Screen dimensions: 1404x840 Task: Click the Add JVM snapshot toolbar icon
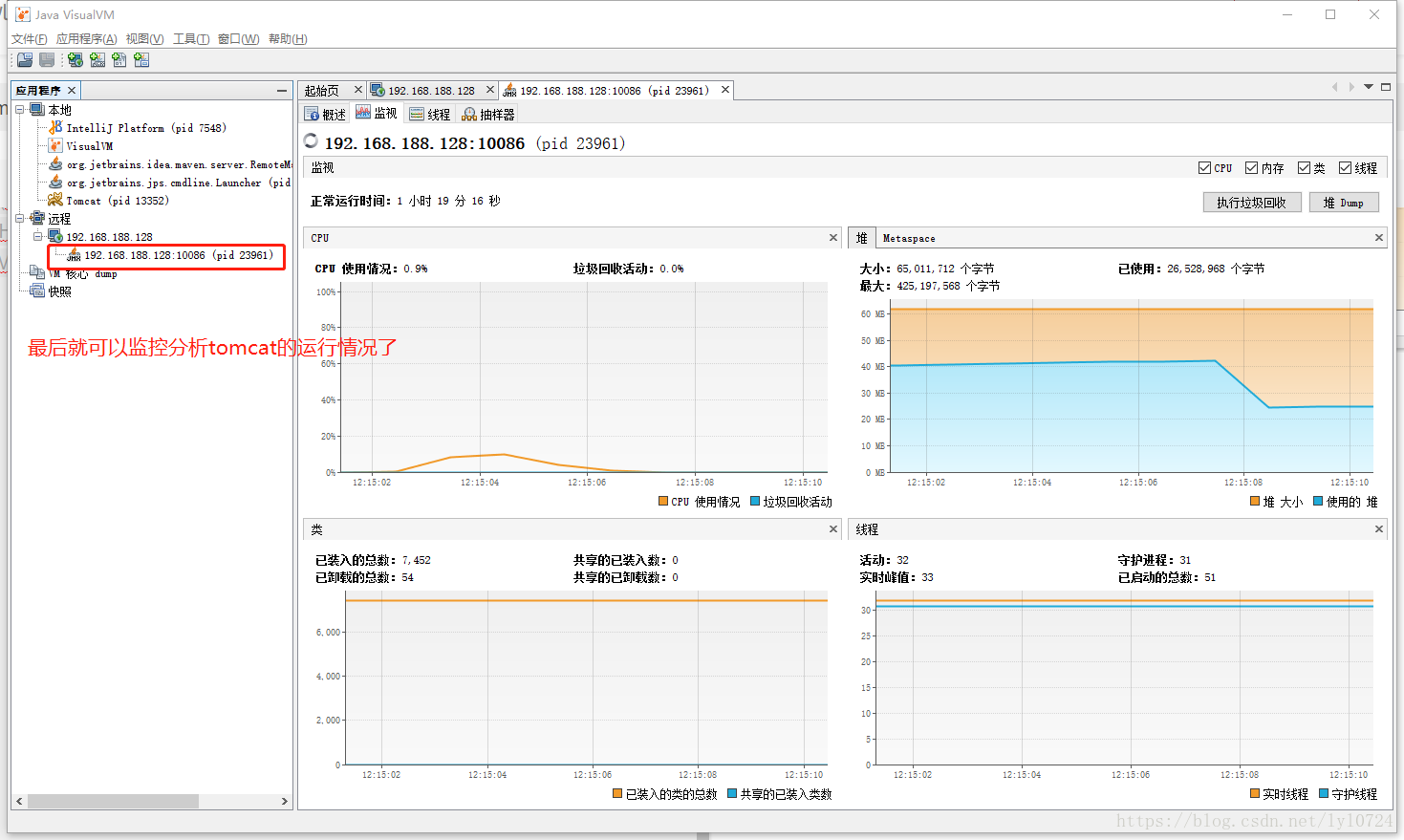point(140,59)
